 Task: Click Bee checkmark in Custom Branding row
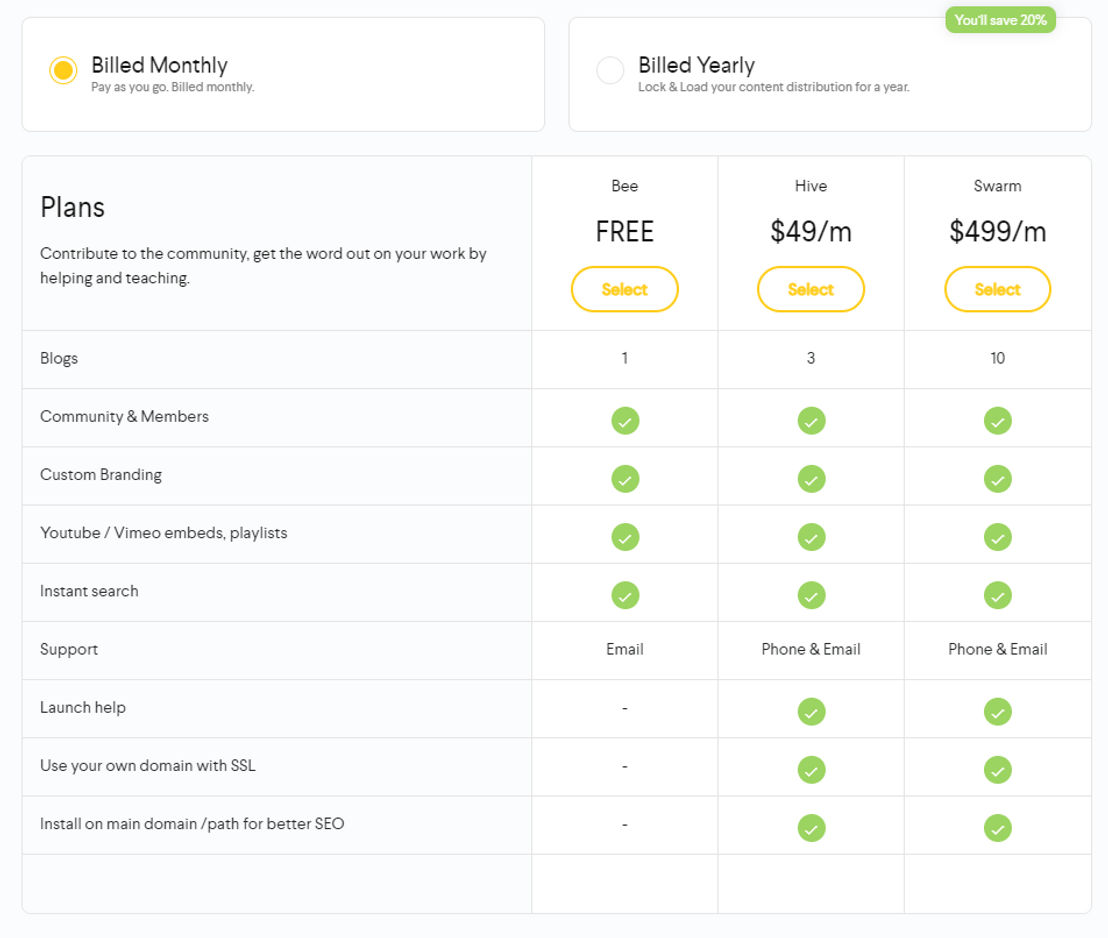(625, 479)
